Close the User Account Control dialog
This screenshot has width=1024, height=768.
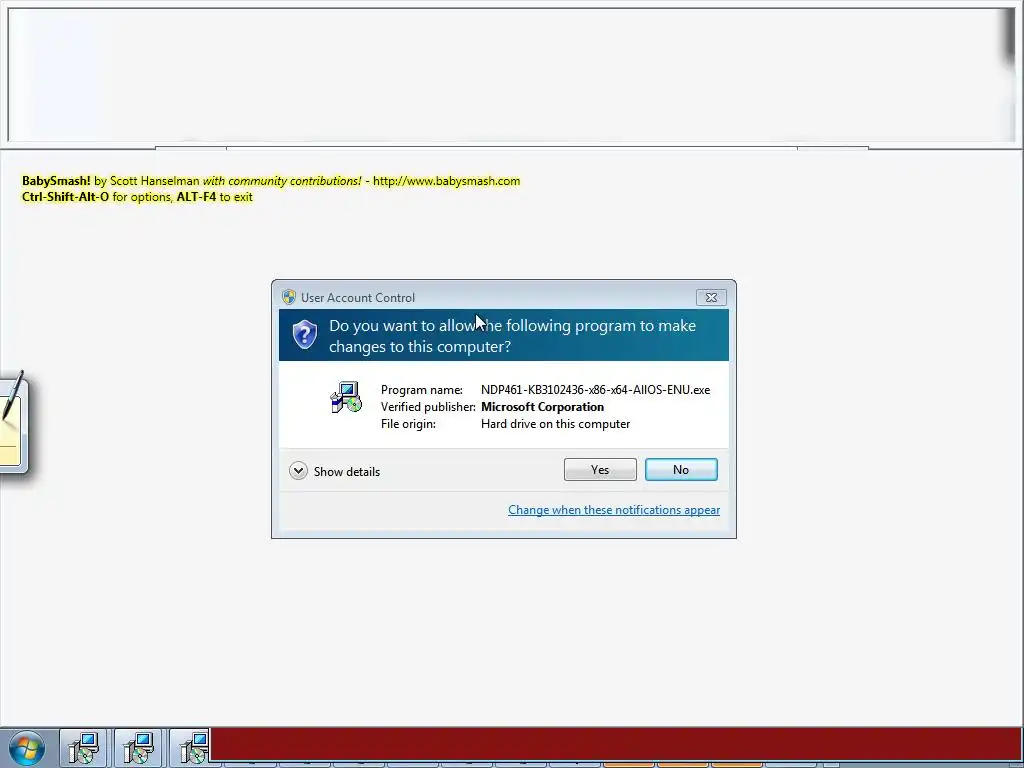click(x=711, y=297)
